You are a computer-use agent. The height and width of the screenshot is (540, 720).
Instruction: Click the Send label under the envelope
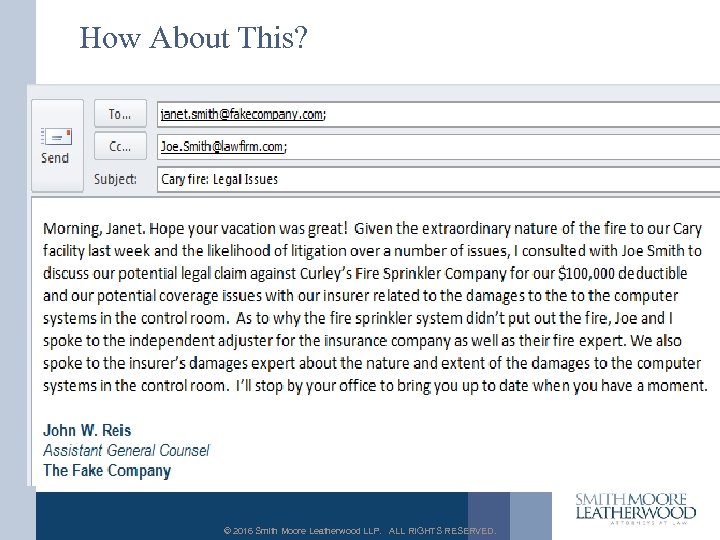(55, 158)
